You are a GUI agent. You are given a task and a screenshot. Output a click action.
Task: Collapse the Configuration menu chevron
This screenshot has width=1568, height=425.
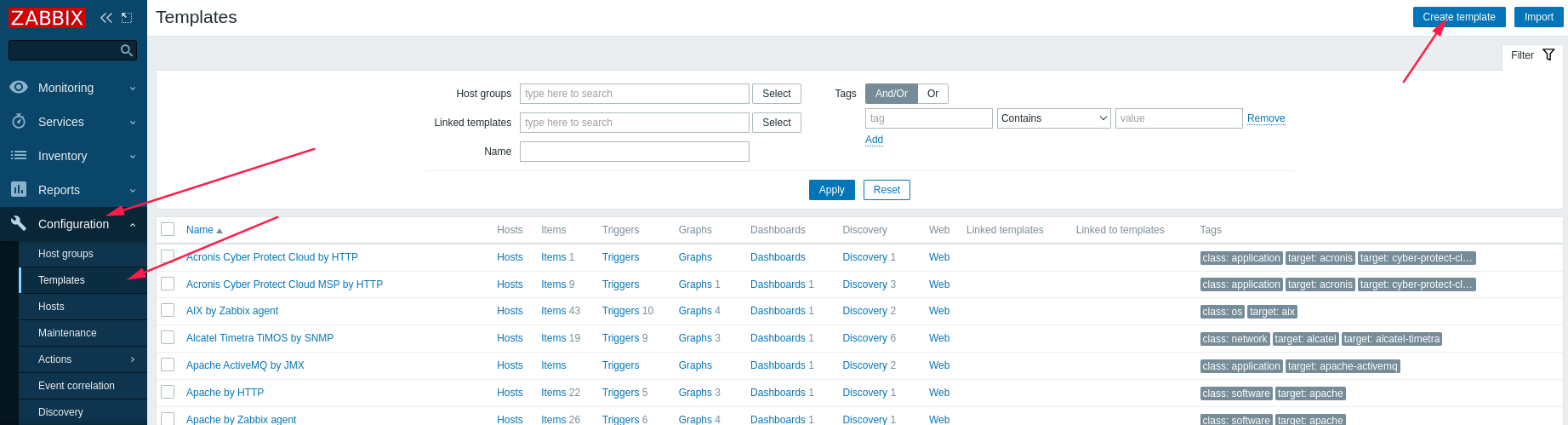[133, 225]
